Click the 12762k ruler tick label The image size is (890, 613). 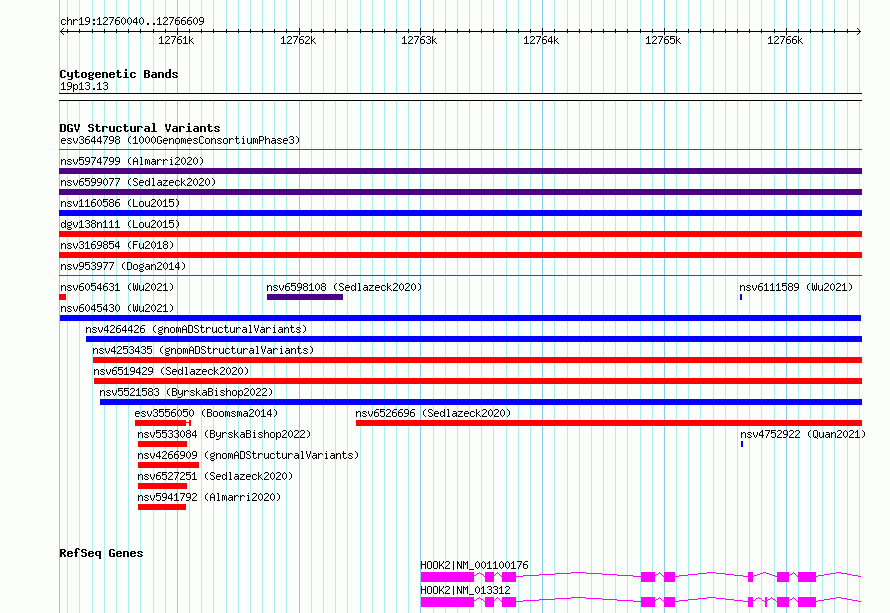[298, 40]
